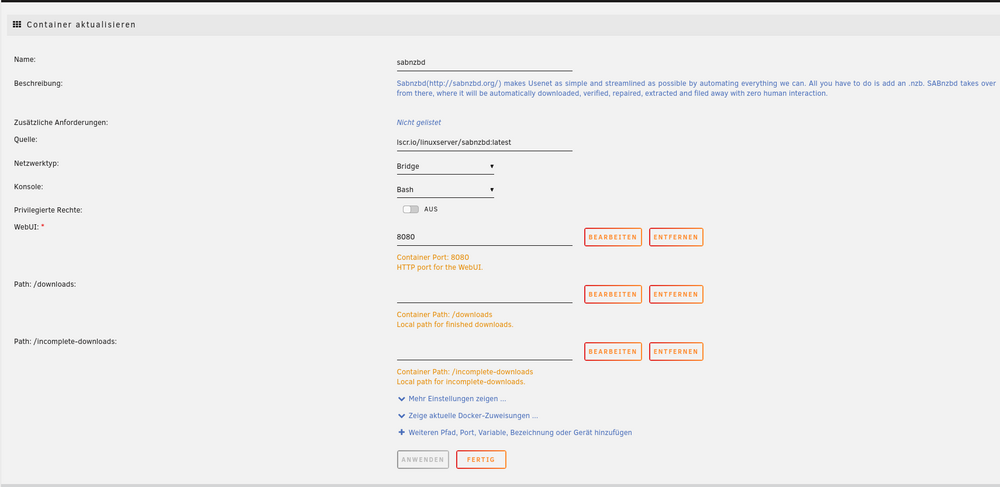Click the Netzwerktyp label
The image size is (1000, 487).
[37, 163]
